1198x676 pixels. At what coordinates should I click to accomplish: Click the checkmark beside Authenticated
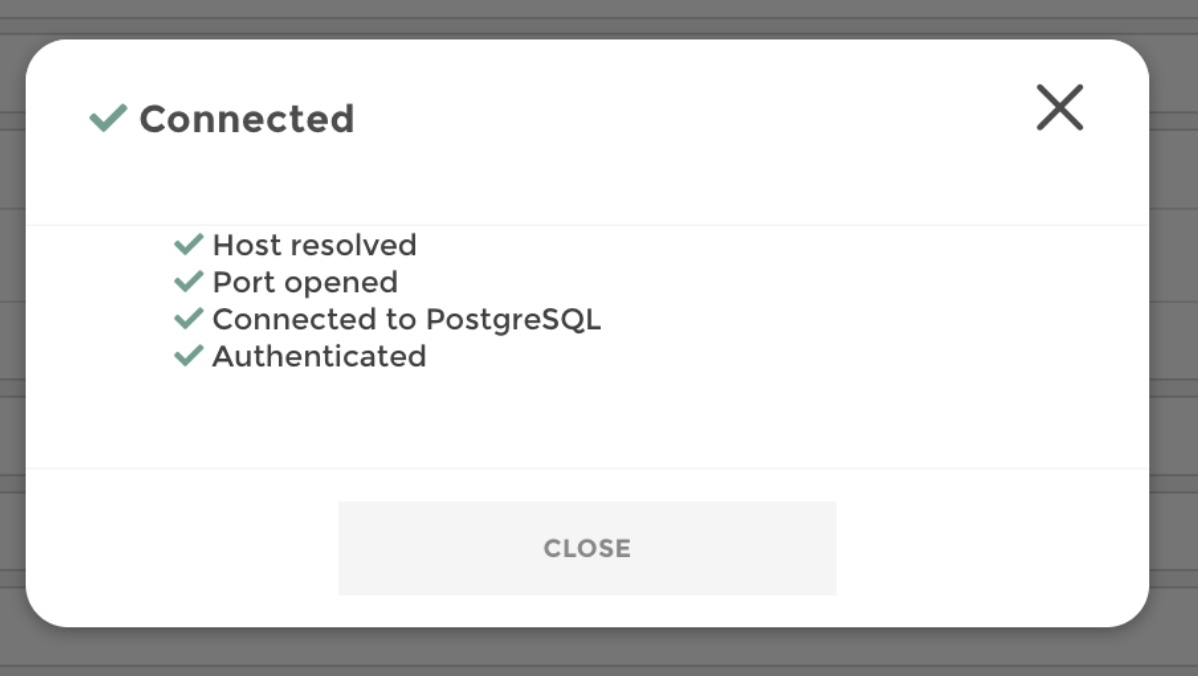point(190,356)
